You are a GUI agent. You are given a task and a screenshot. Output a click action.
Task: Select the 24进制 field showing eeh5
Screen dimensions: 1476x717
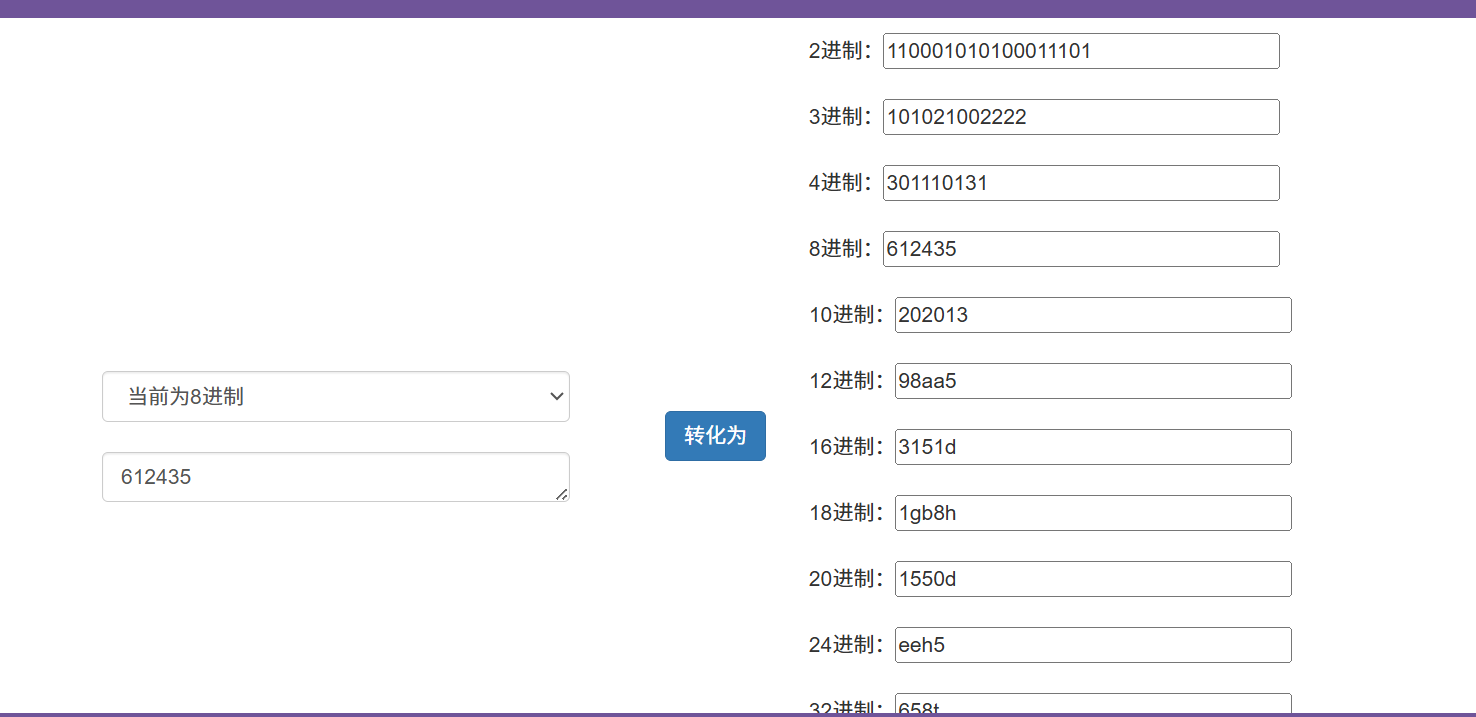click(1092, 645)
